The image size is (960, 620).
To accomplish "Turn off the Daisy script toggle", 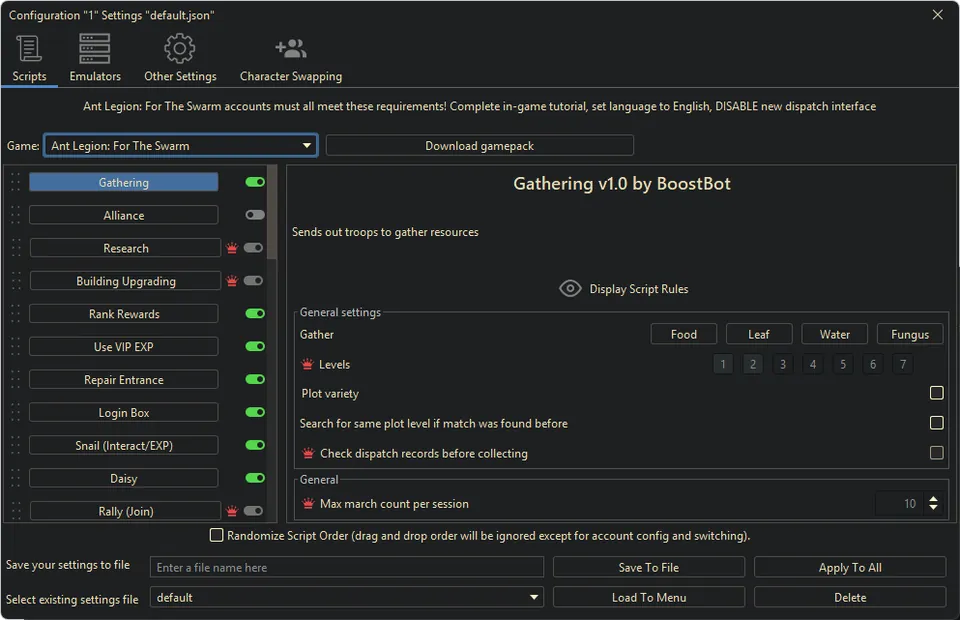I will pyautogui.click(x=255, y=478).
